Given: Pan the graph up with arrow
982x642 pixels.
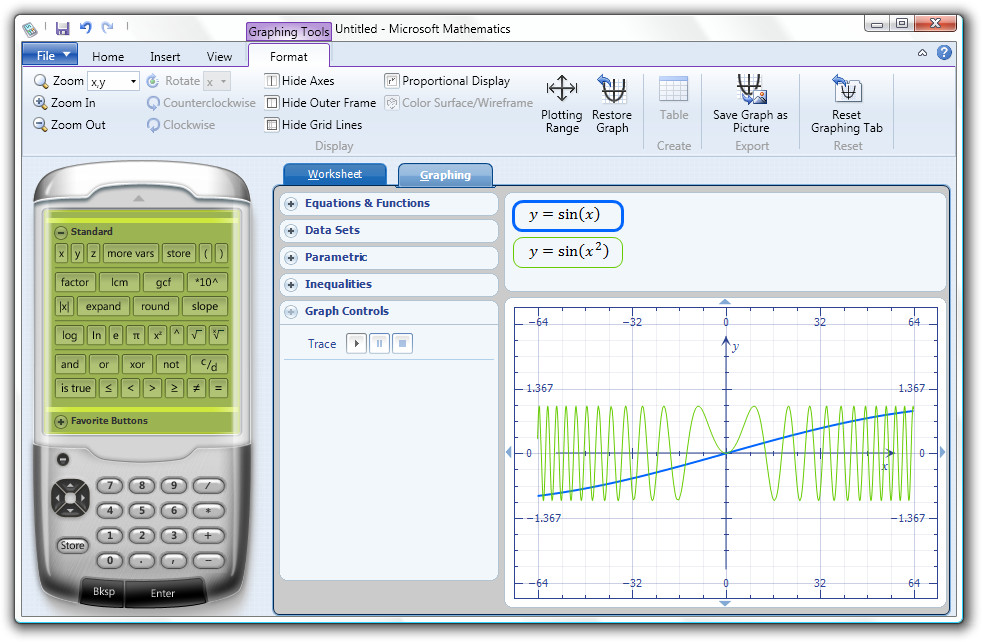Looking at the screenshot, I should pos(725,302).
